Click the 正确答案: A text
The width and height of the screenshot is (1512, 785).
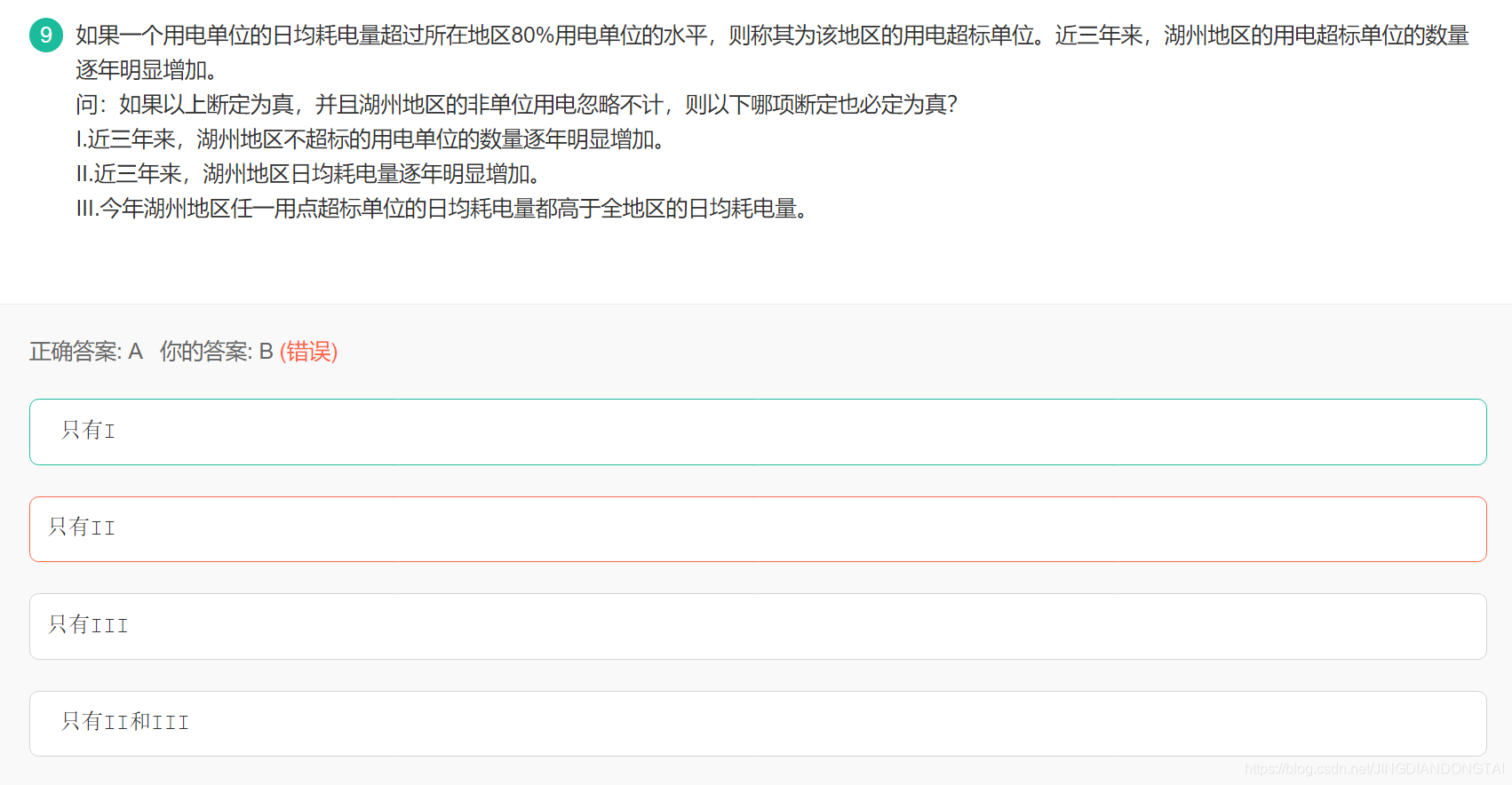point(86,352)
